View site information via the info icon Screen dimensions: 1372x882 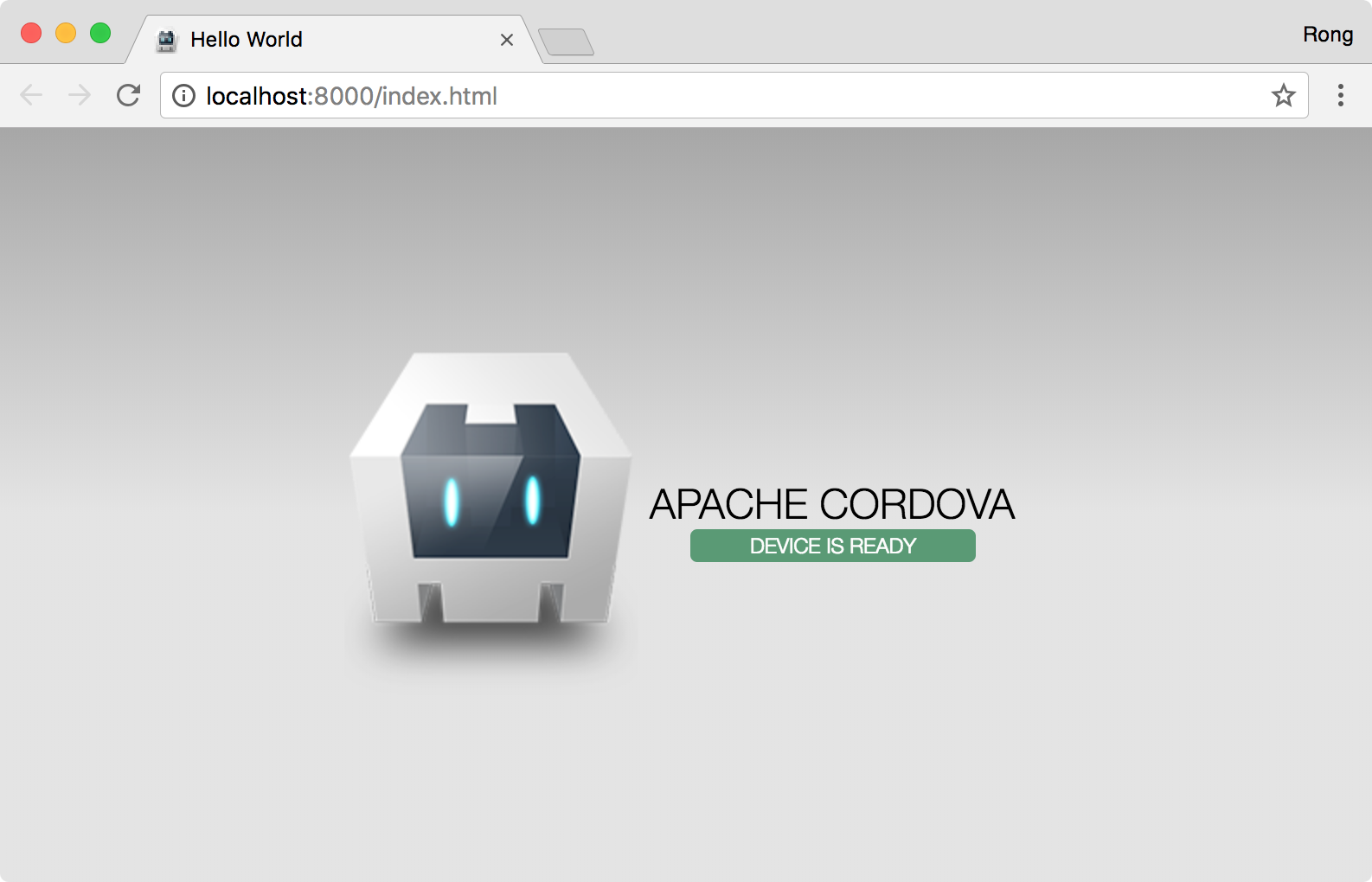(x=183, y=95)
